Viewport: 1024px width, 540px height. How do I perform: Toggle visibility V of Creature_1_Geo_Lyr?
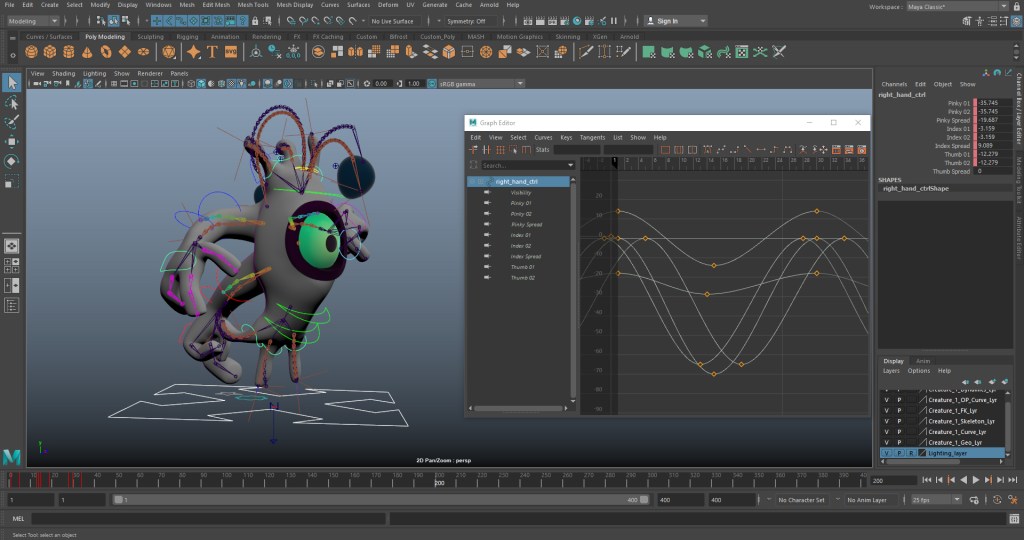click(886, 442)
